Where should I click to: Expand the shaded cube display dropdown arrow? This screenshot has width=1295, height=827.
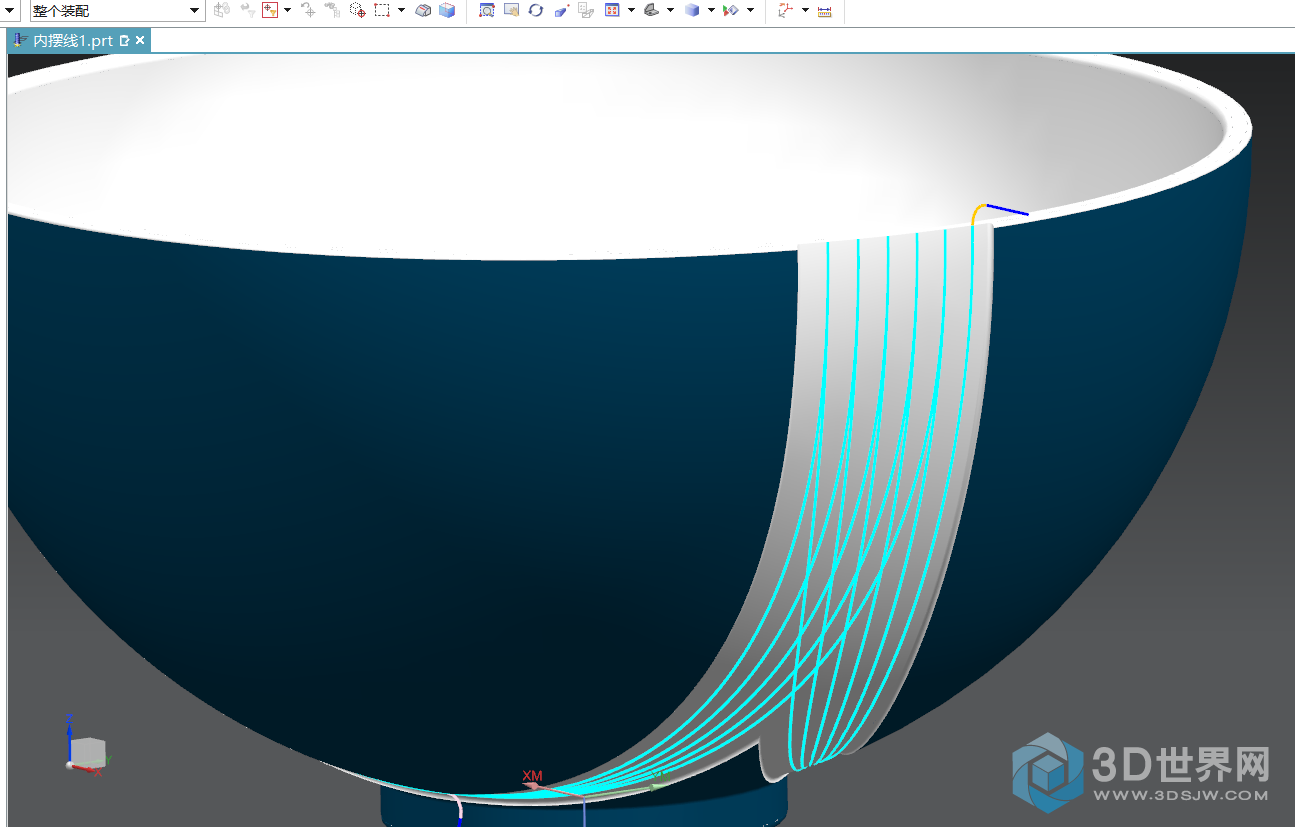click(711, 10)
